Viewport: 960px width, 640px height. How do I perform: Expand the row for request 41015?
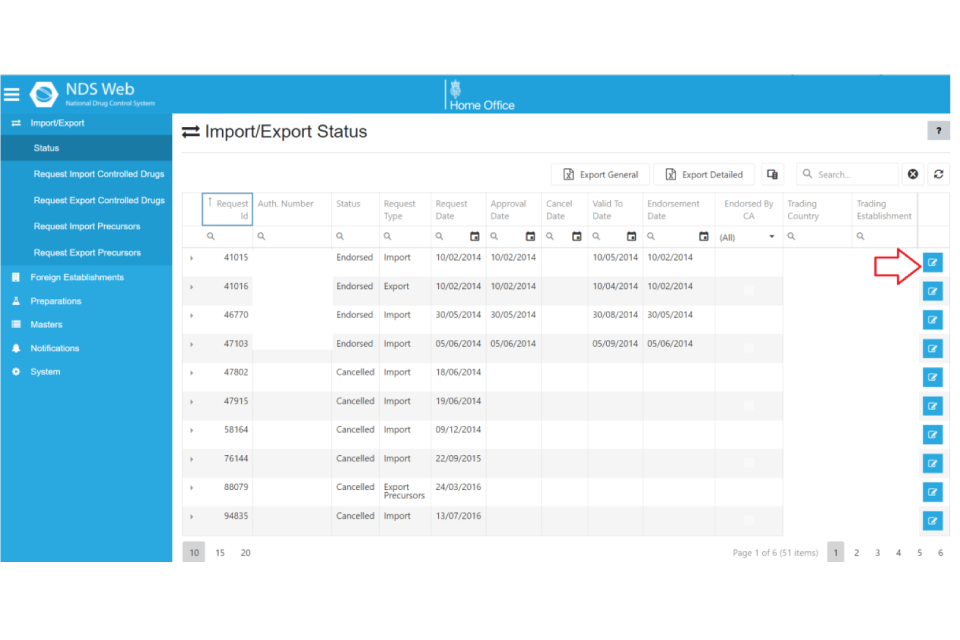pyautogui.click(x=191, y=258)
